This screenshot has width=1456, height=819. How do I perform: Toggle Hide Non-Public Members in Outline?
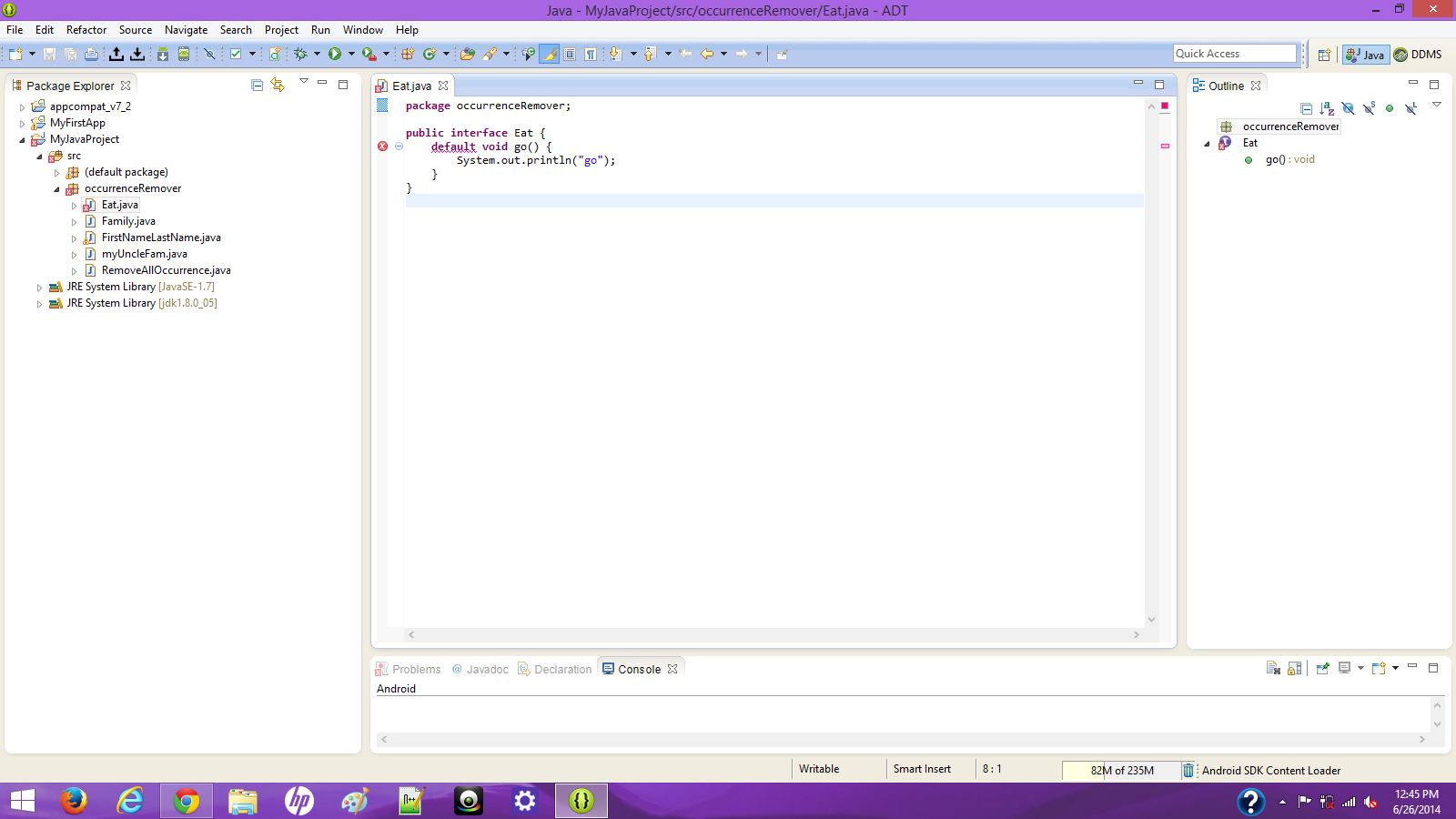pyautogui.click(x=1390, y=108)
